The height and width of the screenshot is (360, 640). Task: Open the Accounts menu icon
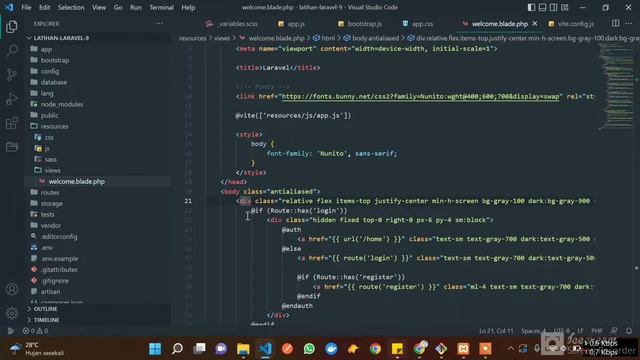12,289
